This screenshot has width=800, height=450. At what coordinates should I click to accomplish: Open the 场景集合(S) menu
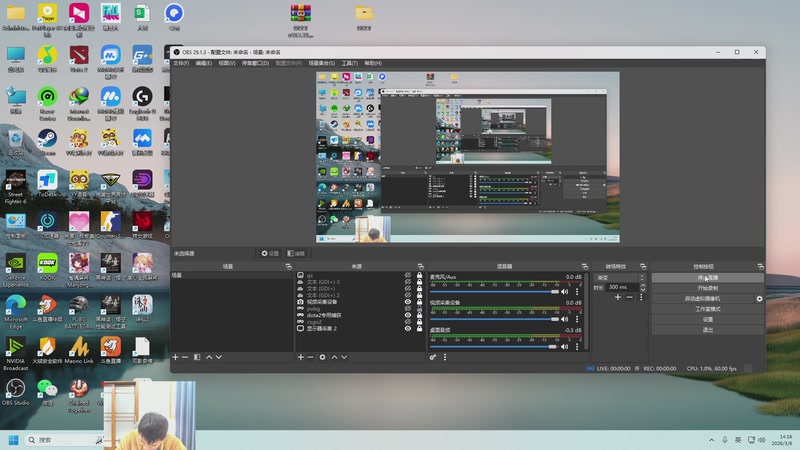(x=321, y=63)
